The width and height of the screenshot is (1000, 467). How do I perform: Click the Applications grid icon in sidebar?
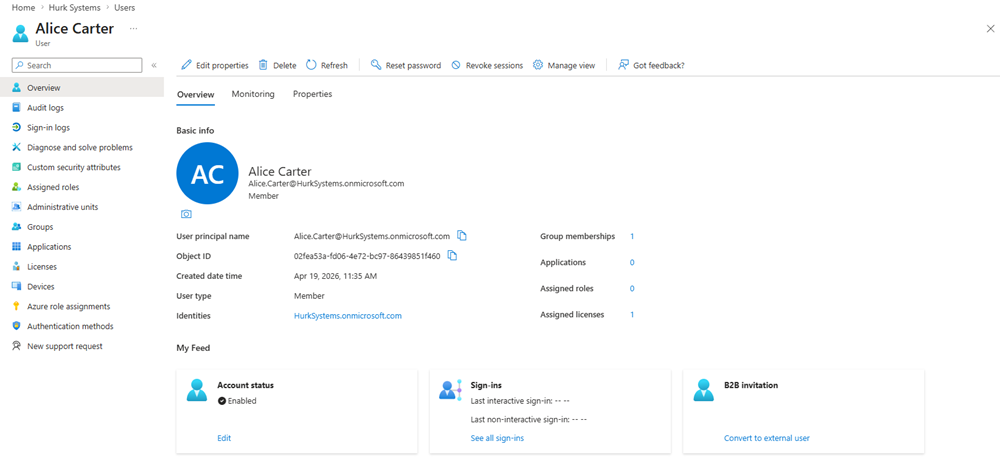coord(17,246)
